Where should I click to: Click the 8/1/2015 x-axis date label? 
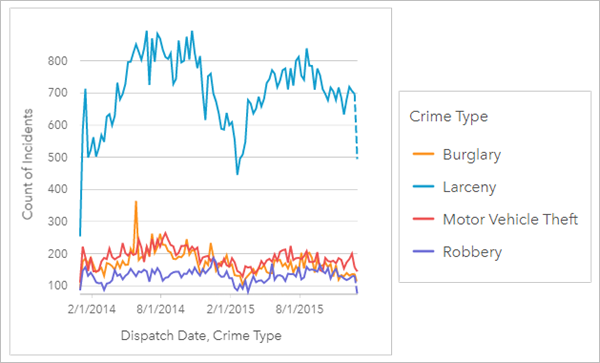[x=300, y=309]
